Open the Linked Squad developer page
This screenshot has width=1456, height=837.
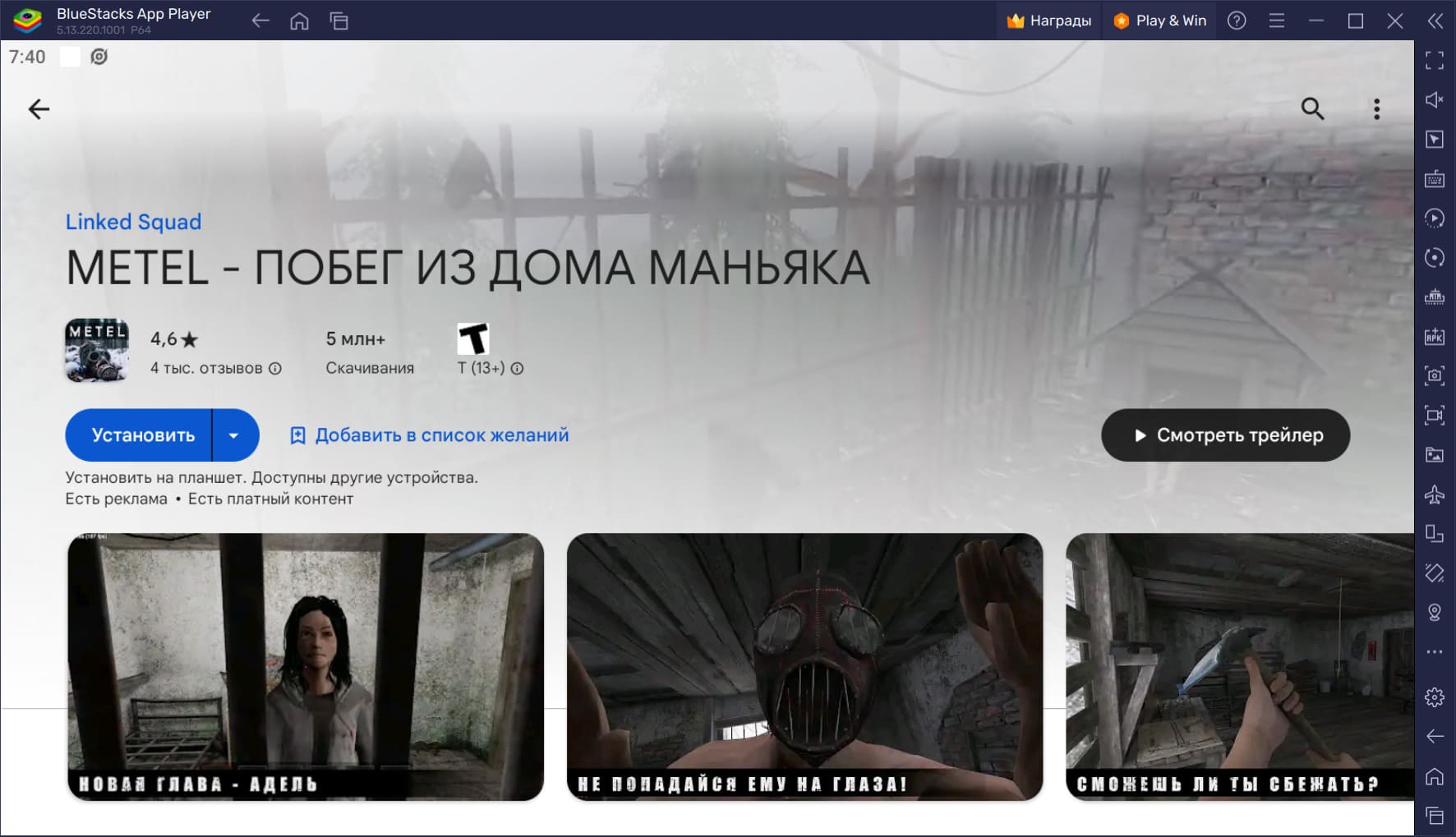(x=133, y=222)
